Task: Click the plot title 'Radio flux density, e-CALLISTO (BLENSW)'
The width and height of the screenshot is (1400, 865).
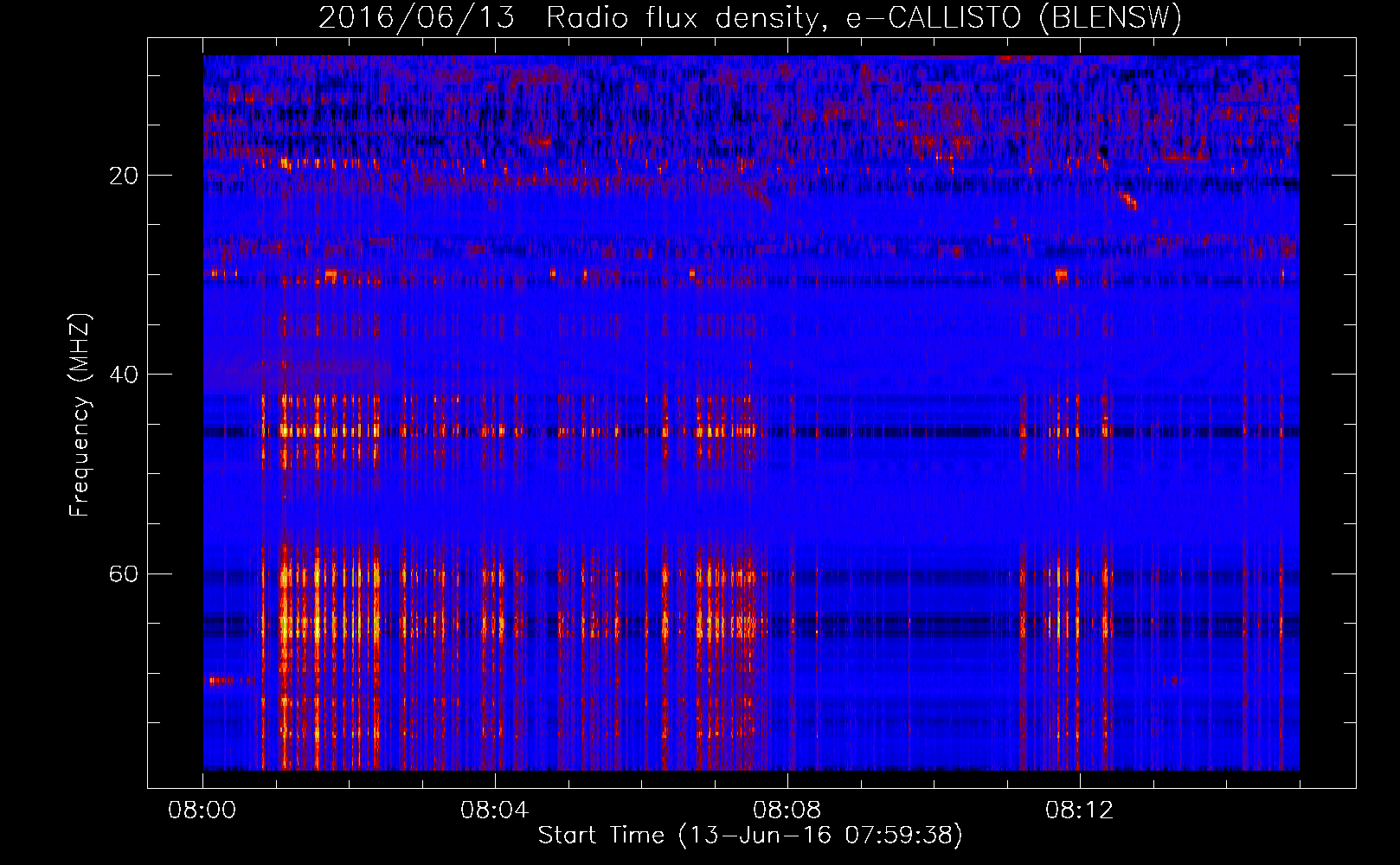Action: [x=864, y=17]
